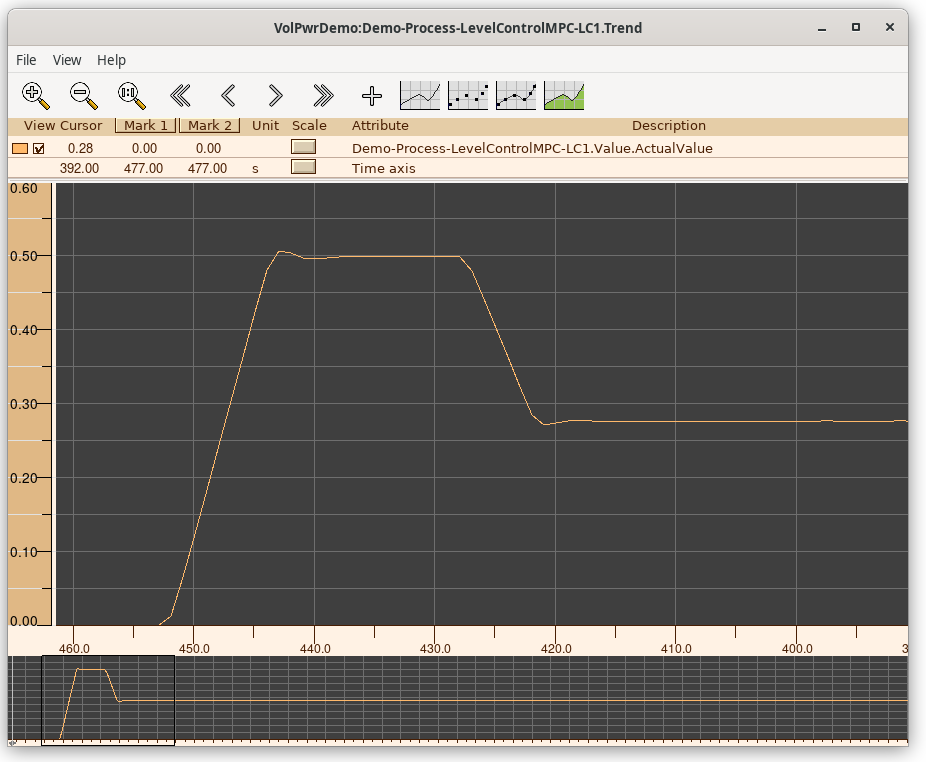Click the Description column header

(669, 125)
